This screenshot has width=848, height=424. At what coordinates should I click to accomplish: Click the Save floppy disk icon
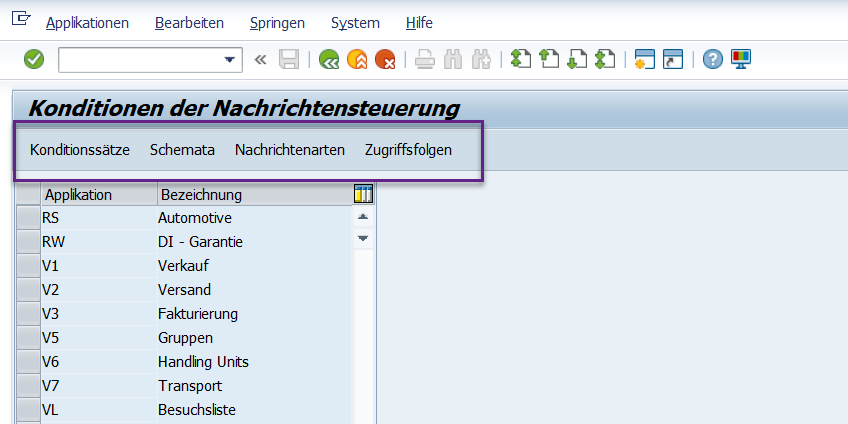coord(289,59)
